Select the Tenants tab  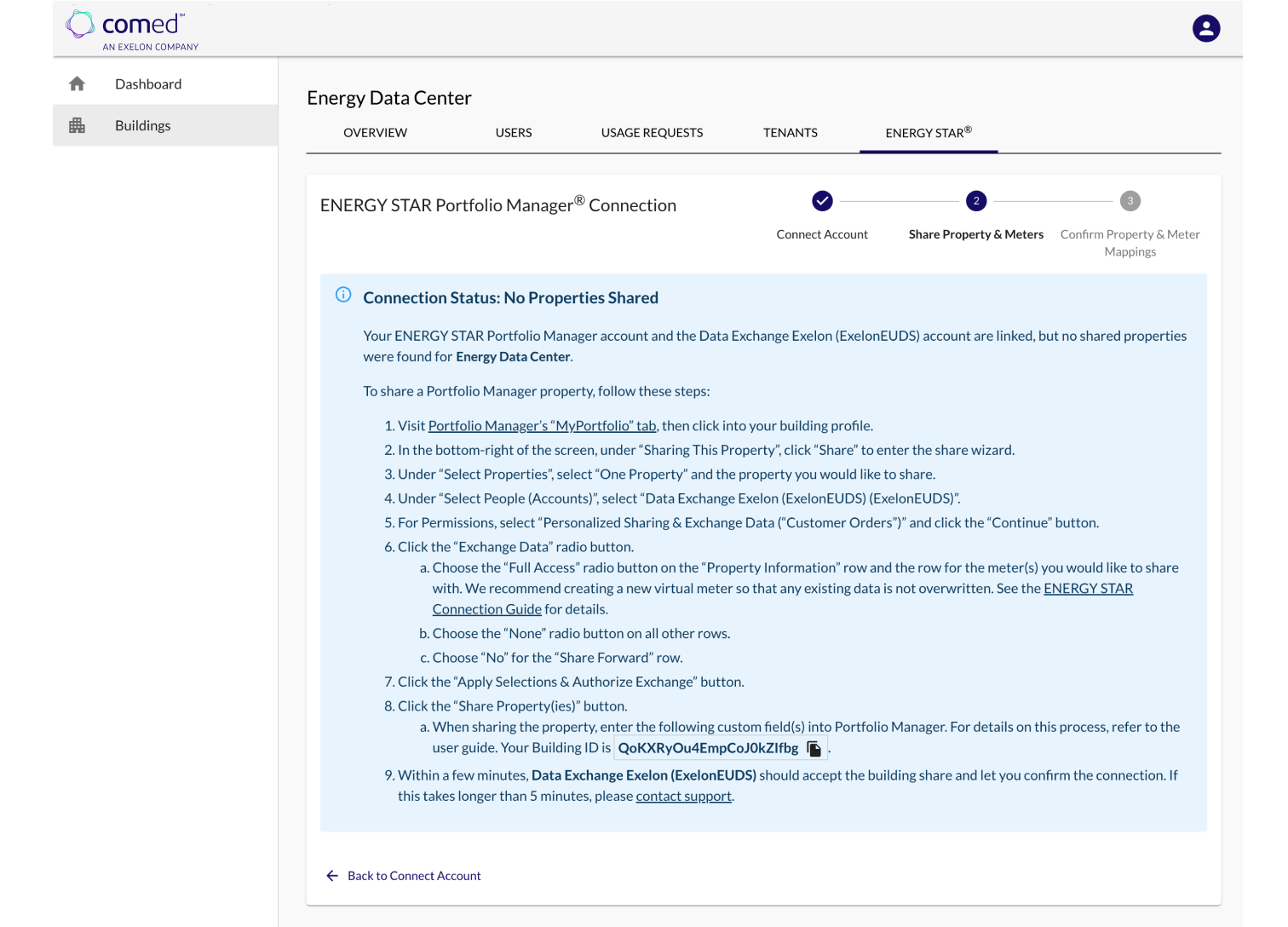790,133
